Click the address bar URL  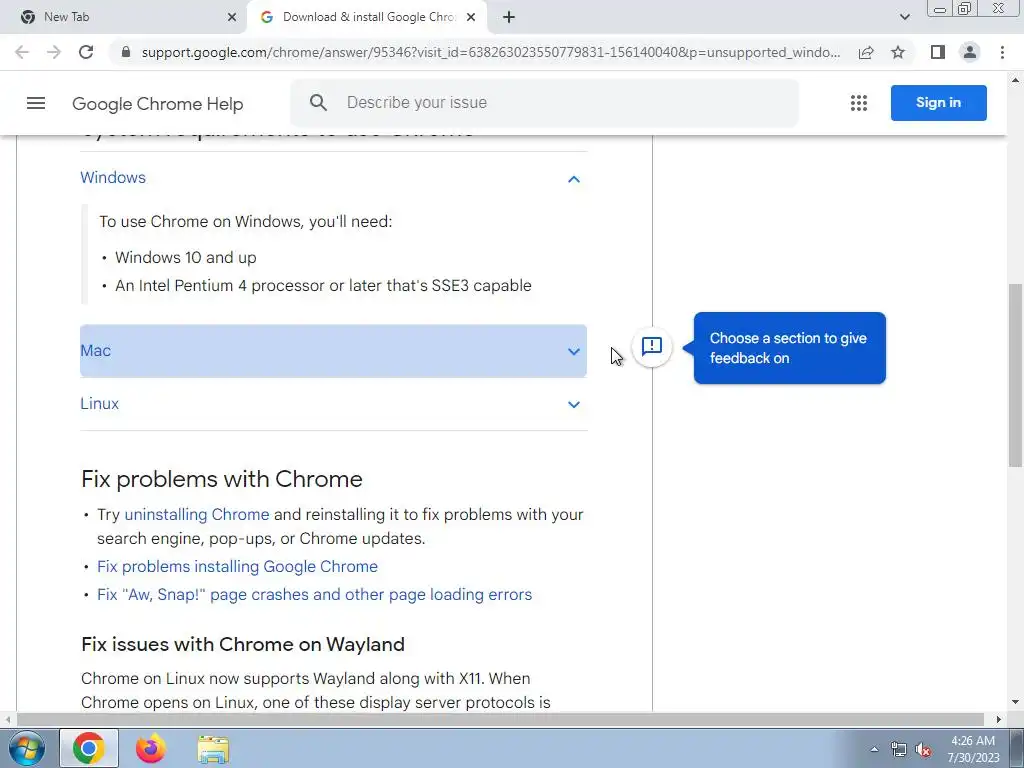click(490, 52)
